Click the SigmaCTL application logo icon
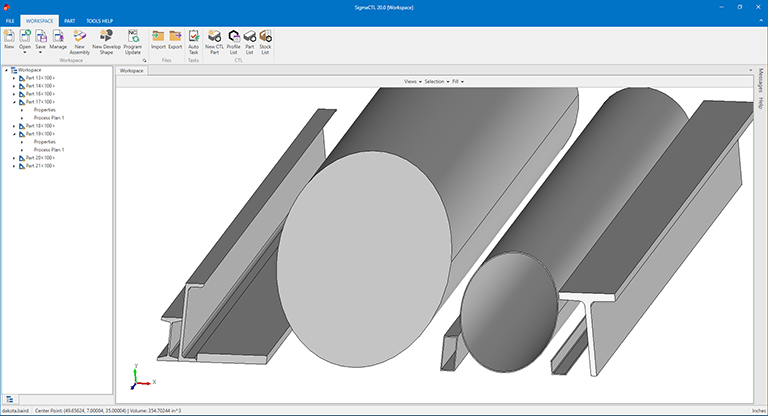 6,7
